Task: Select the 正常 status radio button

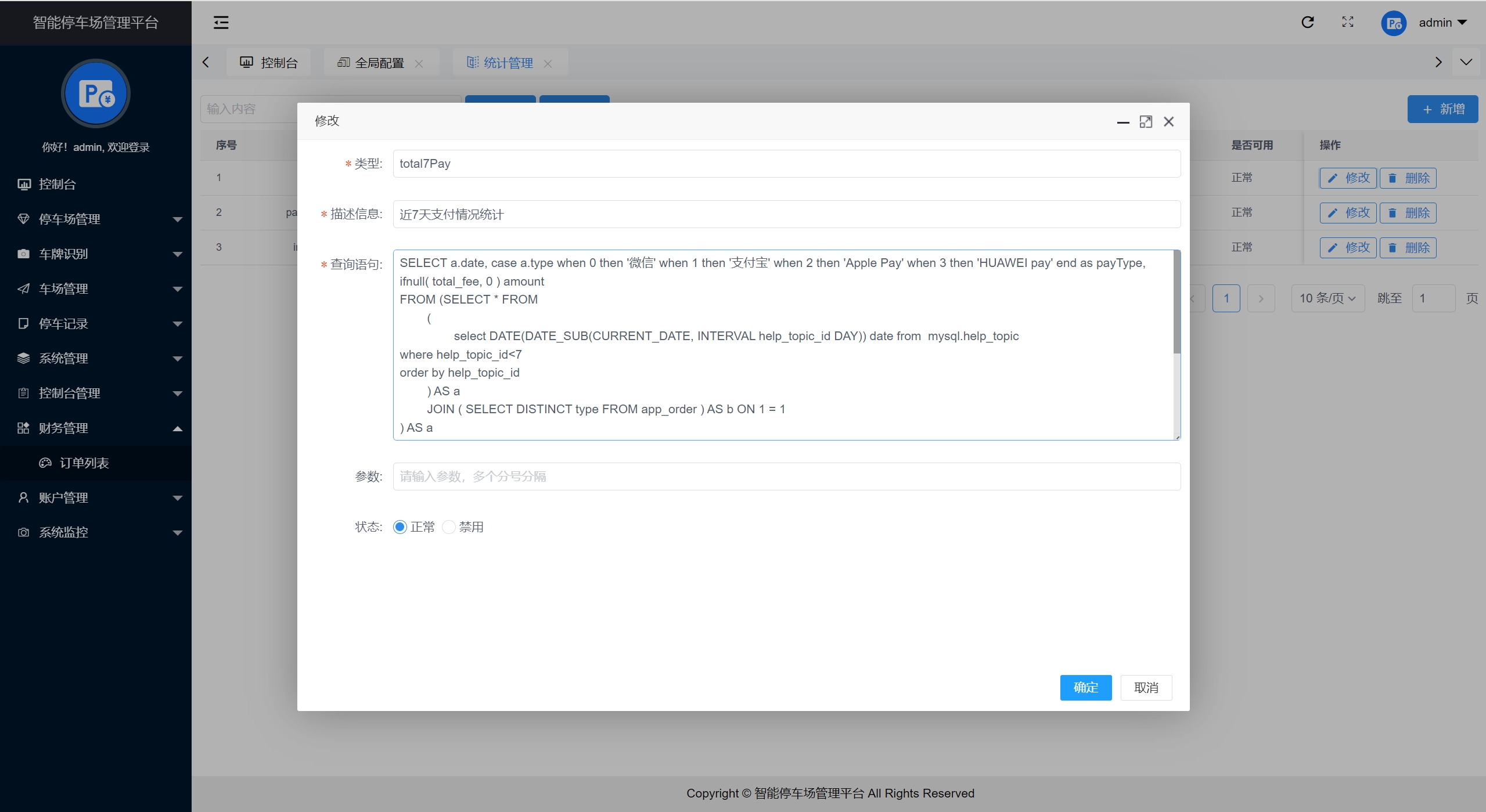Action: [x=400, y=527]
